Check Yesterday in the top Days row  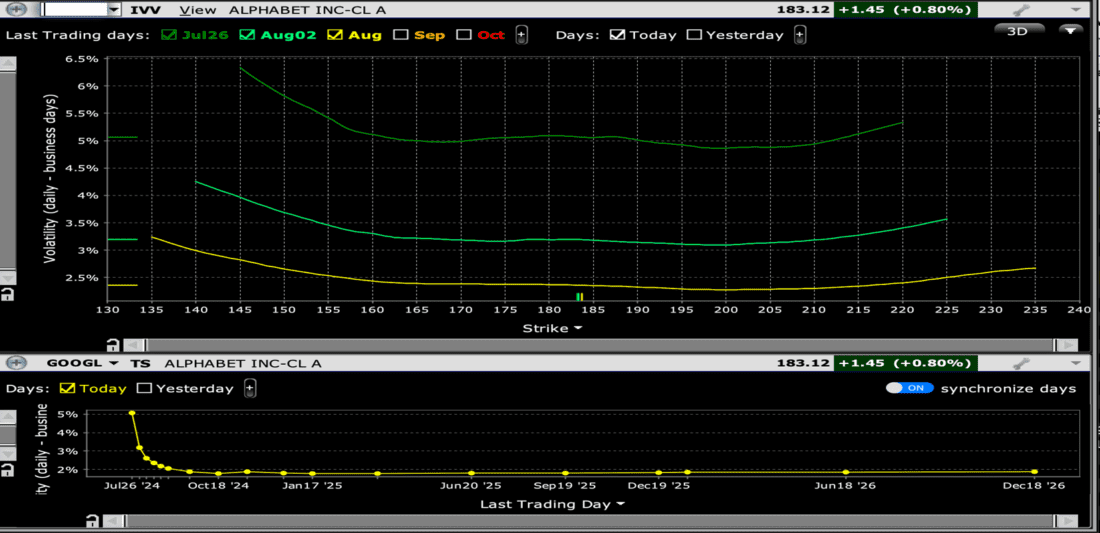tap(693, 35)
